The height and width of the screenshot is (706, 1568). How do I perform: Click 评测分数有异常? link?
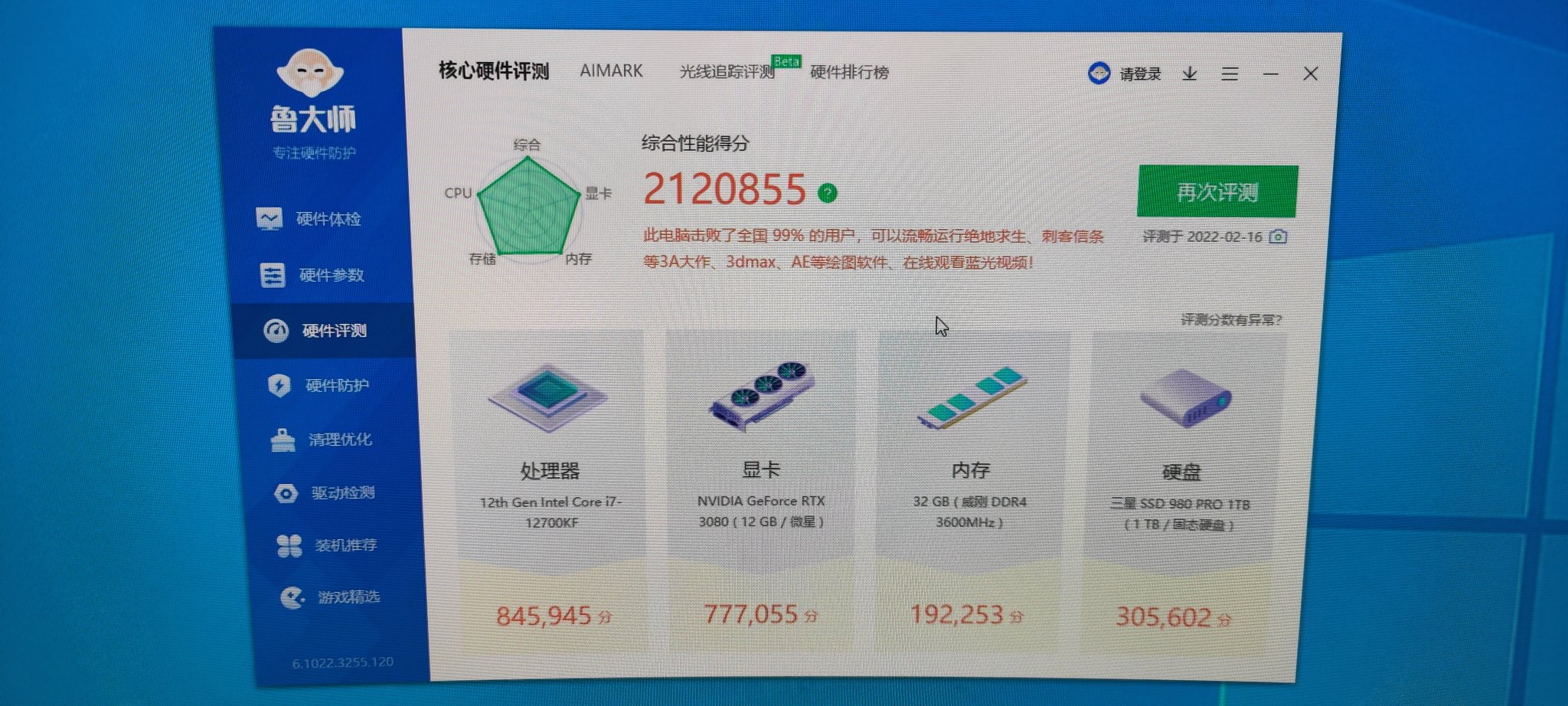click(1230, 320)
